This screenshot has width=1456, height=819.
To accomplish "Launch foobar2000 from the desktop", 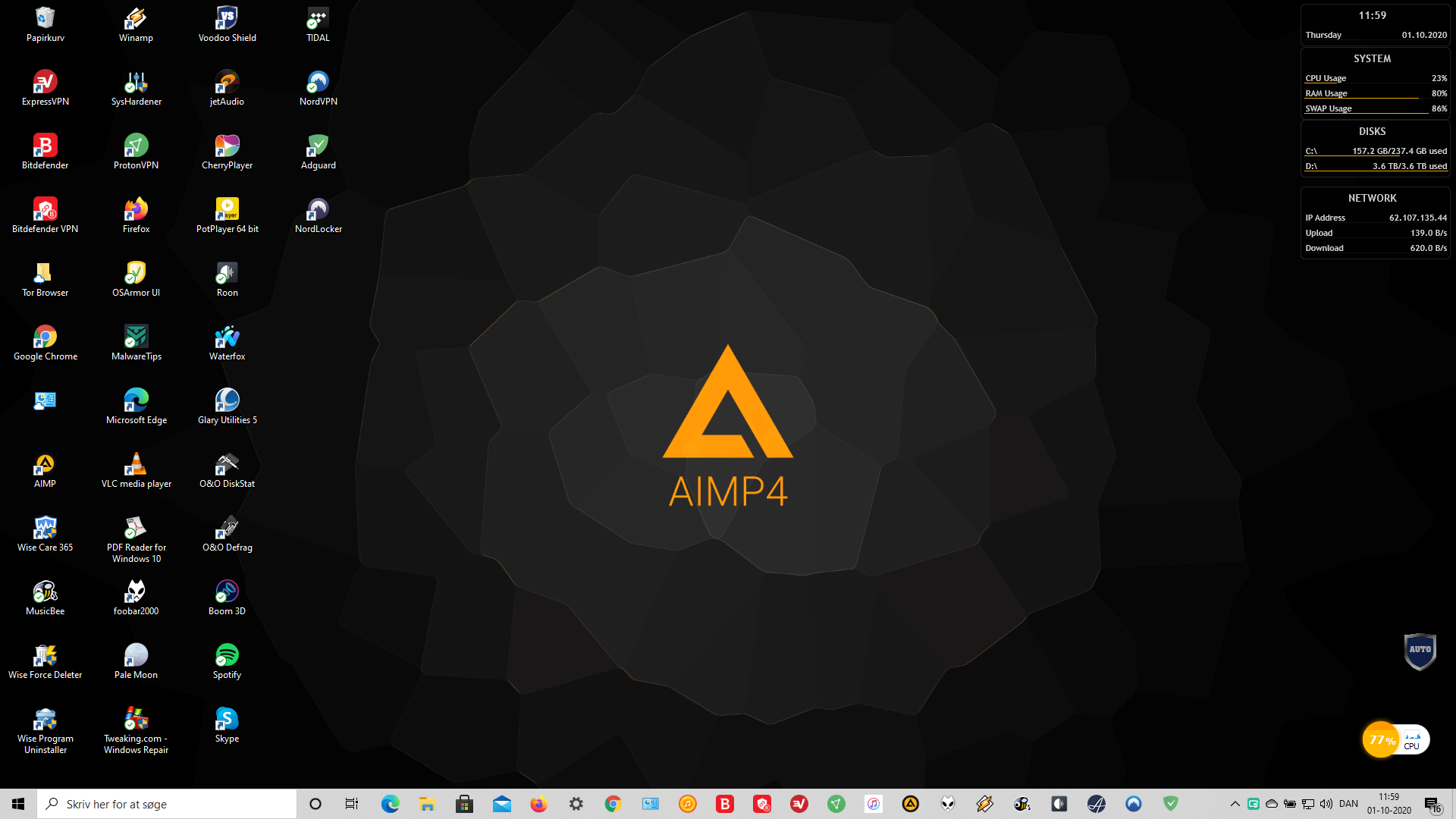I will click(x=136, y=592).
